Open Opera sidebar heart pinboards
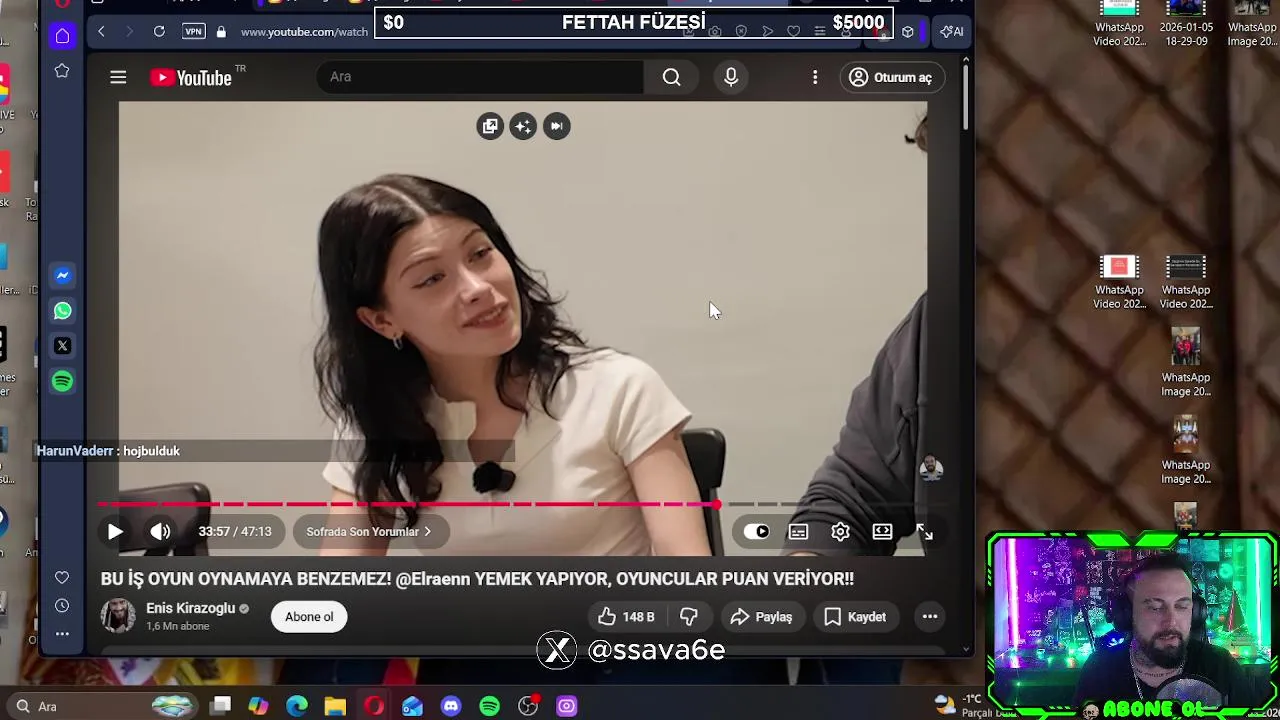The height and width of the screenshot is (720, 1280). coord(62,577)
